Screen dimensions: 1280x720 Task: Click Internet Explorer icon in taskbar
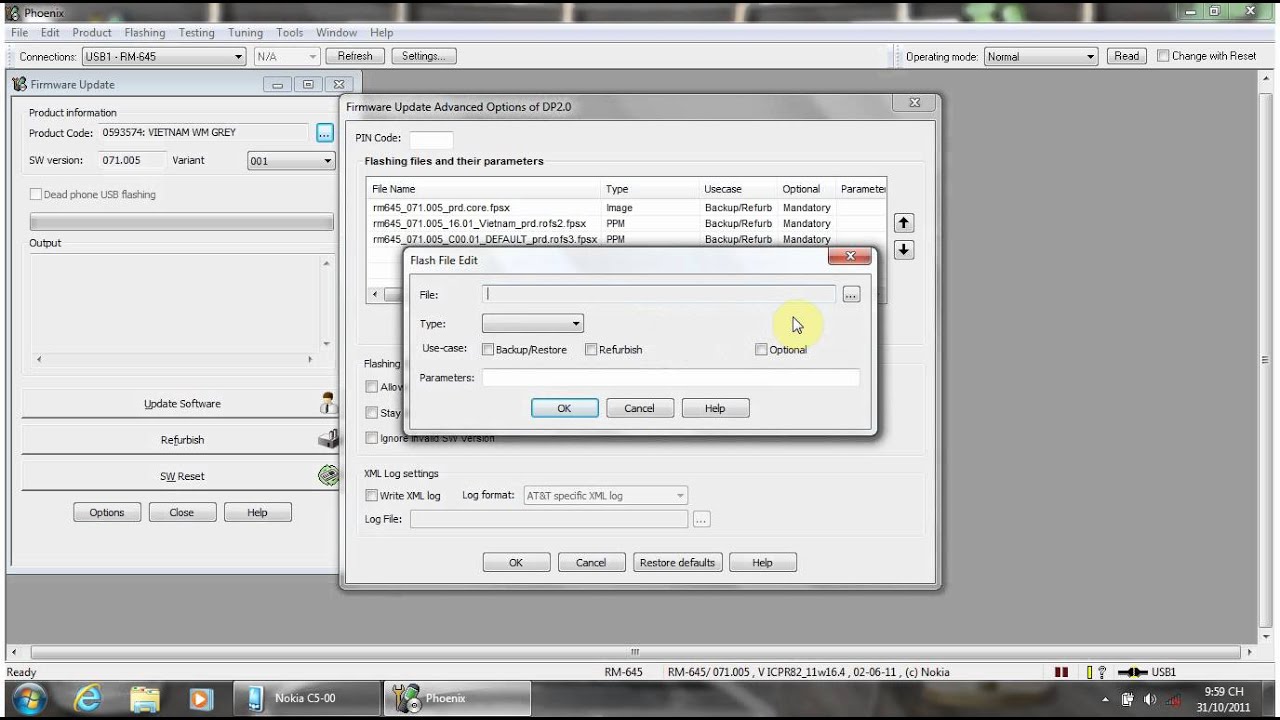click(x=88, y=698)
